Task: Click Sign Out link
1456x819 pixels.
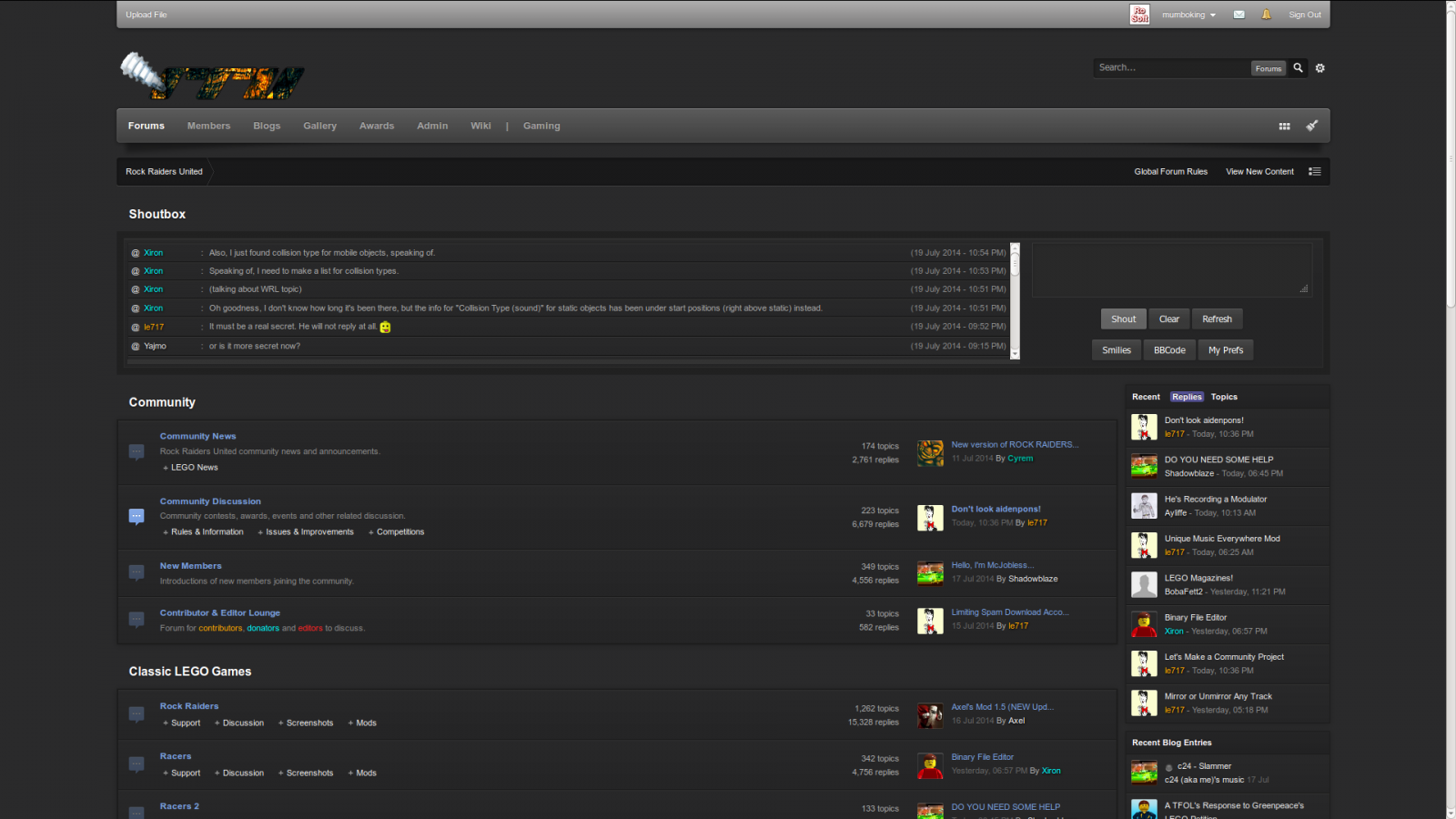Action: (x=1304, y=15)
